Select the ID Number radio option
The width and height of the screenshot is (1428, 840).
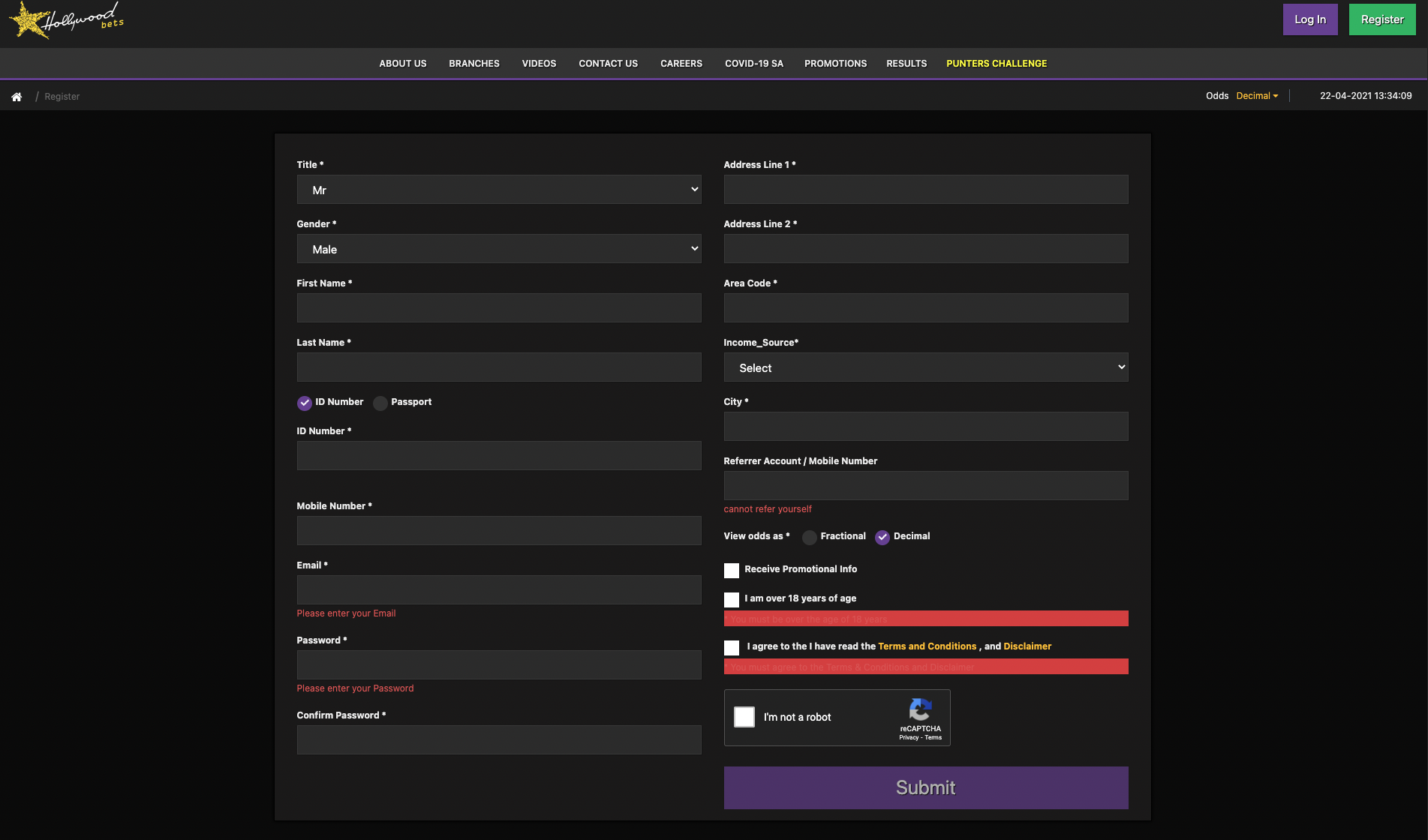(305, 403)
